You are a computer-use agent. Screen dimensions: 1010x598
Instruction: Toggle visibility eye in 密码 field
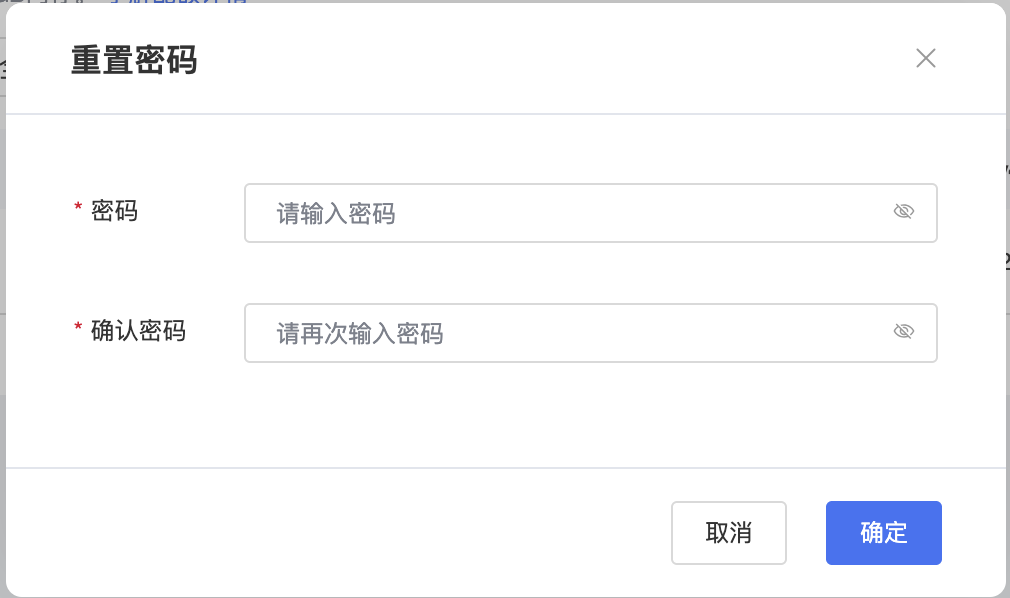tap(904, 212)
